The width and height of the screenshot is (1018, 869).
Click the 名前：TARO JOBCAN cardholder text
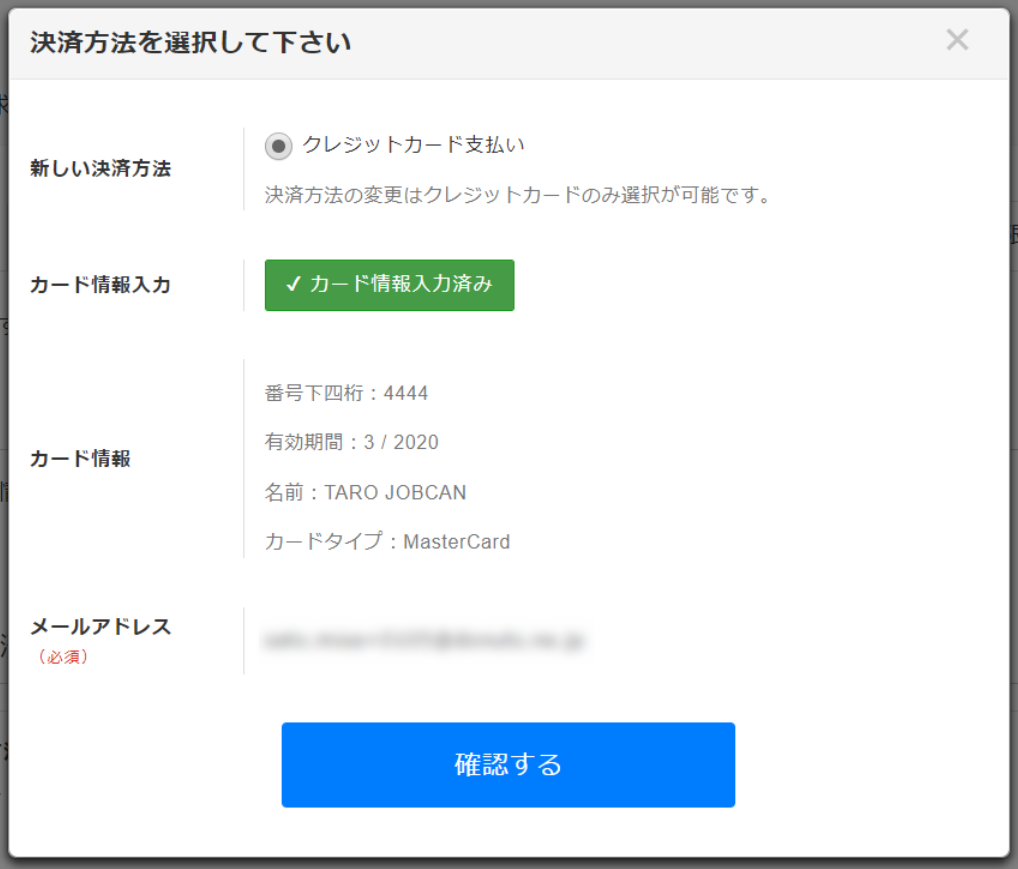pyautogui.click(x=365, y=492)
